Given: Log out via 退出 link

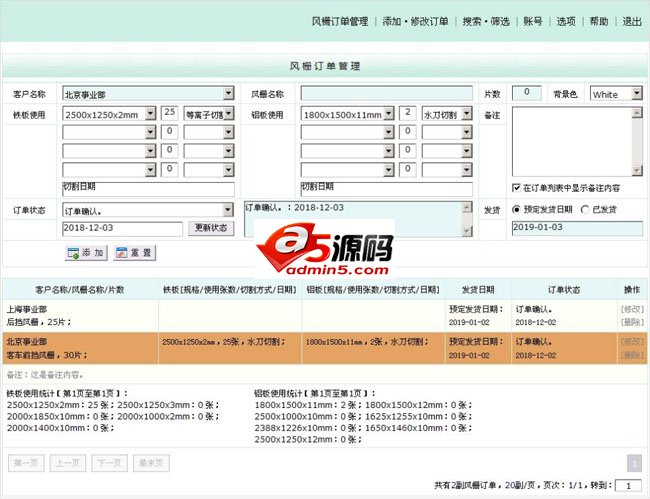Looking at the screenshot, I should 632,21.
